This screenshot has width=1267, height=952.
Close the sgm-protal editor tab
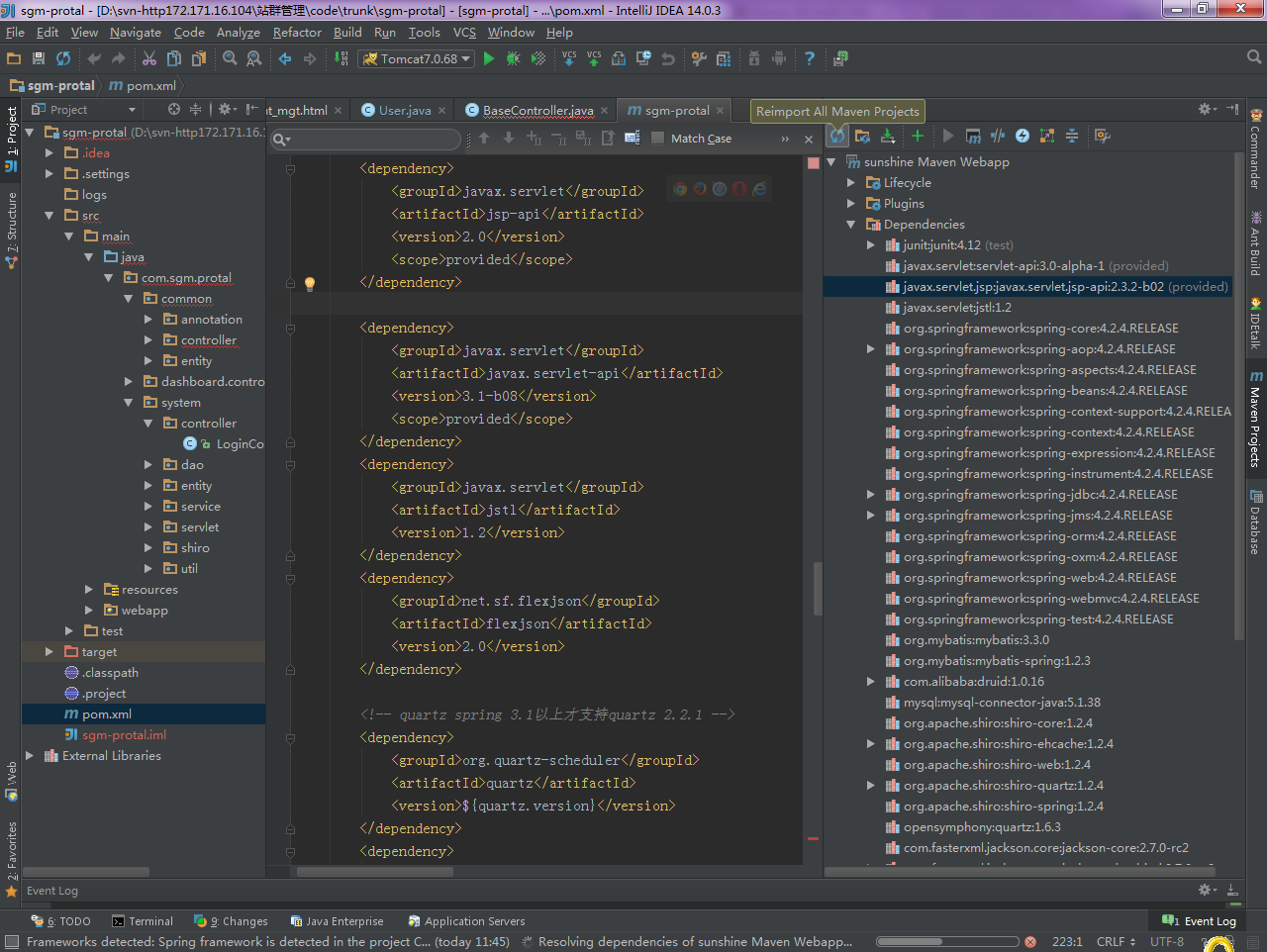click(721, 111)
